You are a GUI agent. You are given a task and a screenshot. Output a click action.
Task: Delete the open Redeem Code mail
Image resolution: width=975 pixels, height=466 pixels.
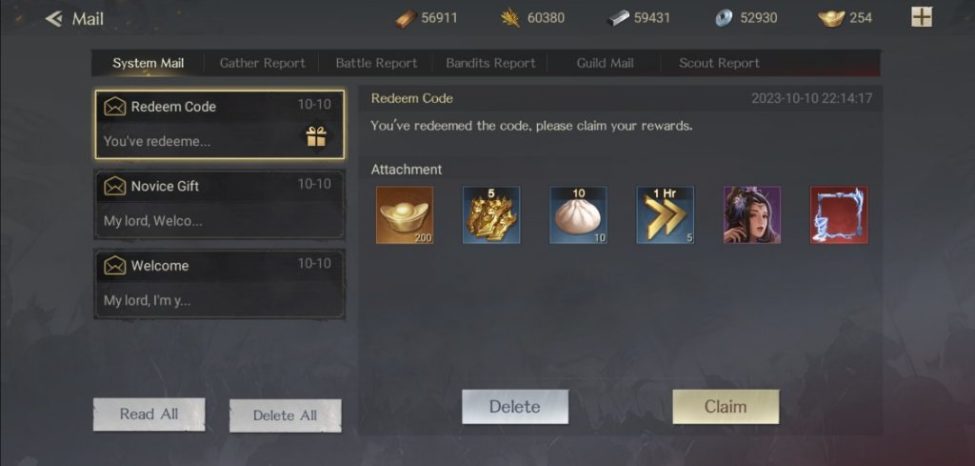point(515,407)
